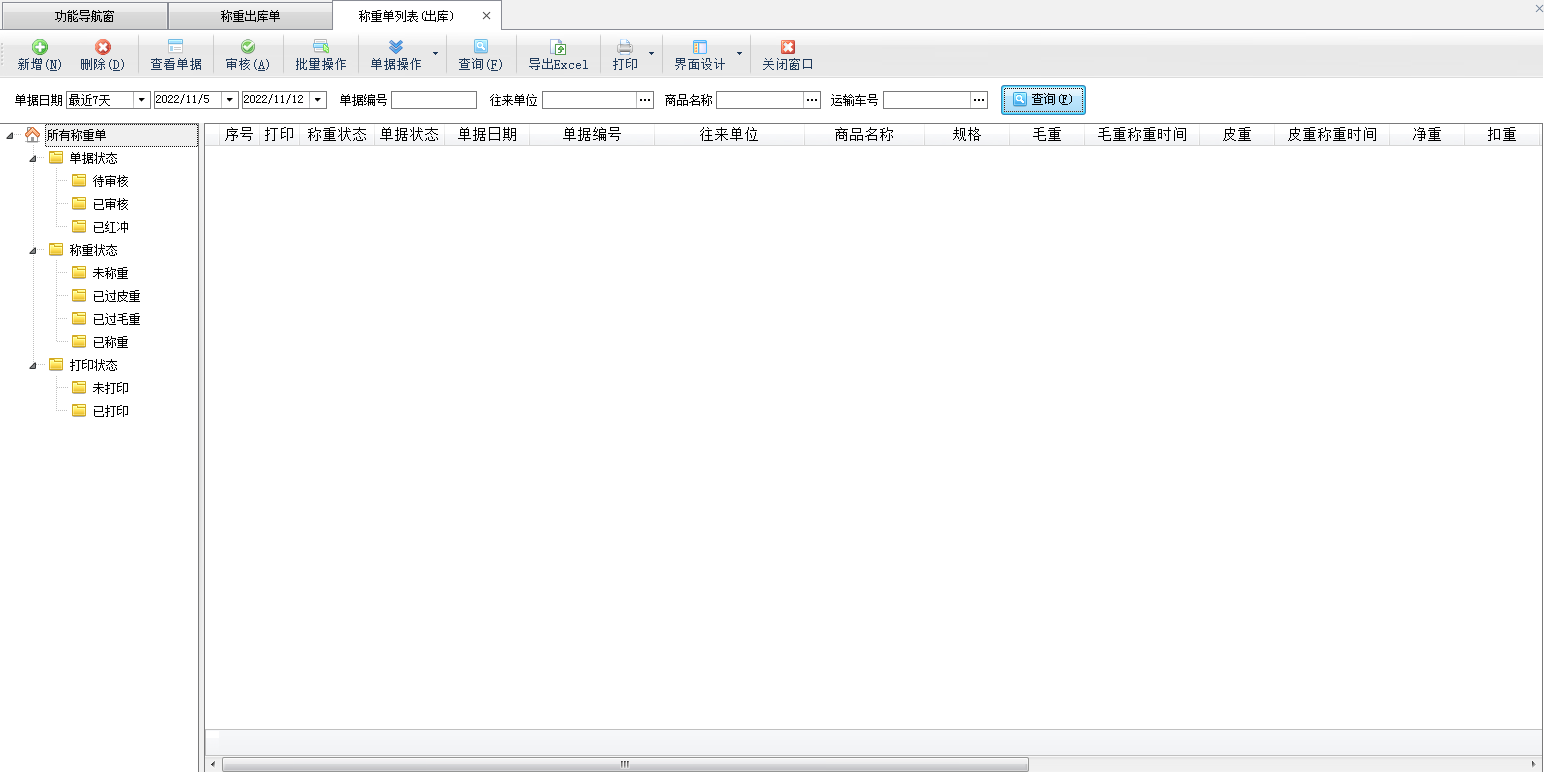Click the 查询 (F) toolbar icon

tap(480, 48)
